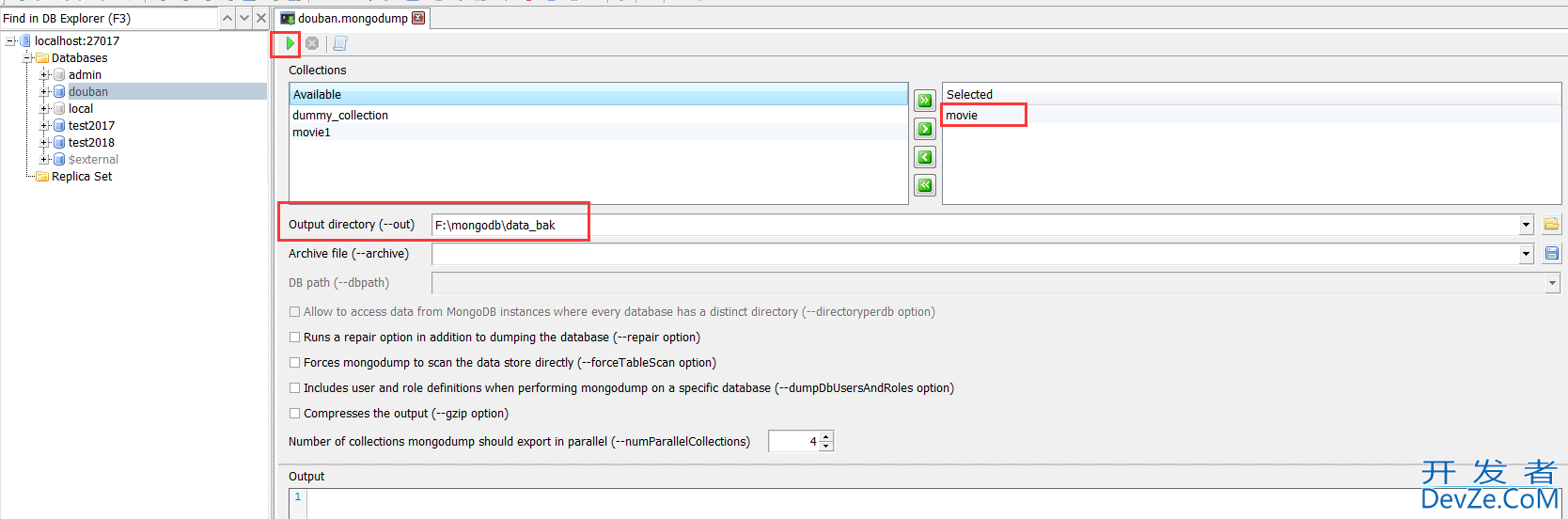
Task: Click the grey stop execution icon
Action: pyautogui.click(x=312, y=43)
